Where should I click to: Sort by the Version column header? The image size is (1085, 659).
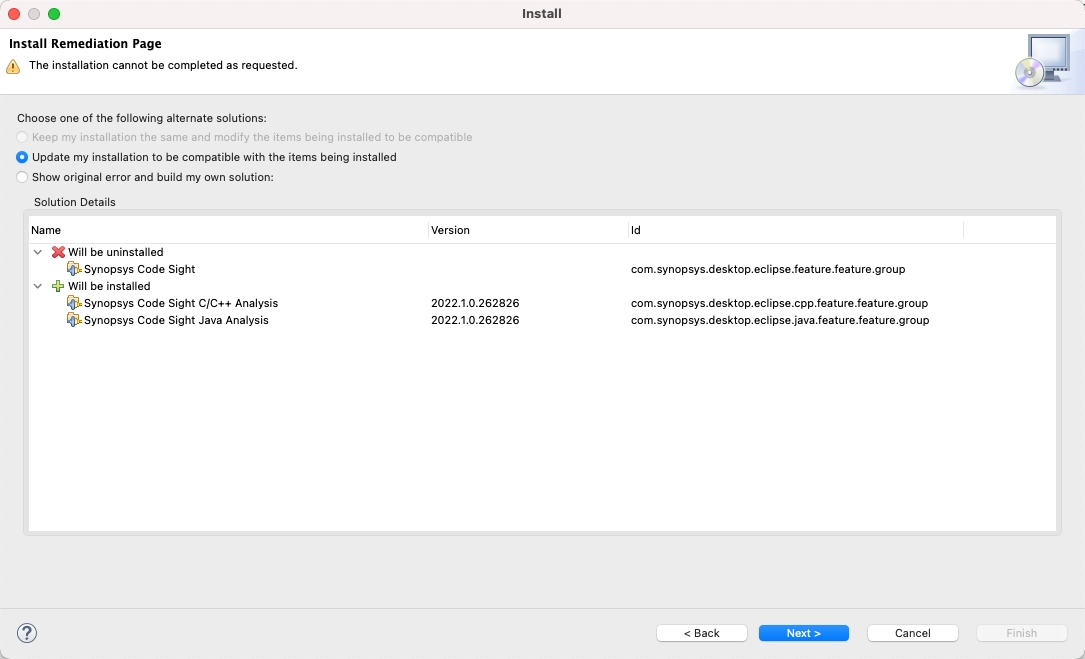click(529, 230)
